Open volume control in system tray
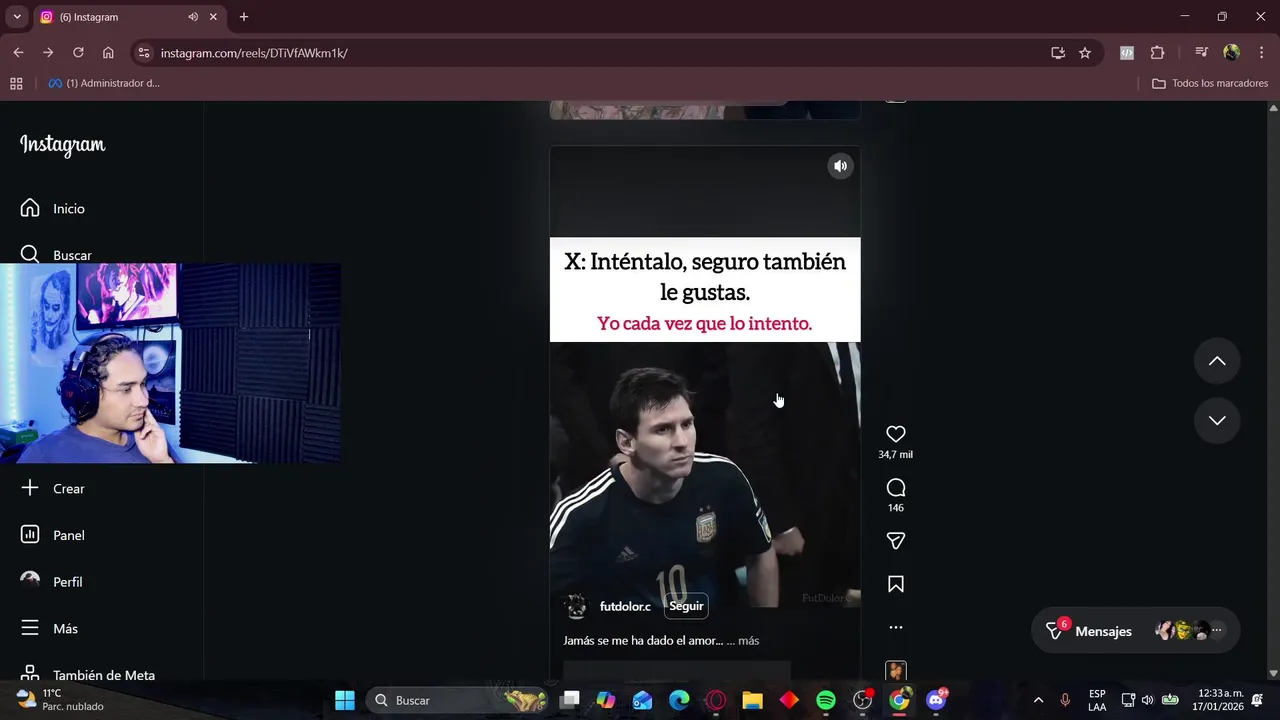 tap(1147, 700)
